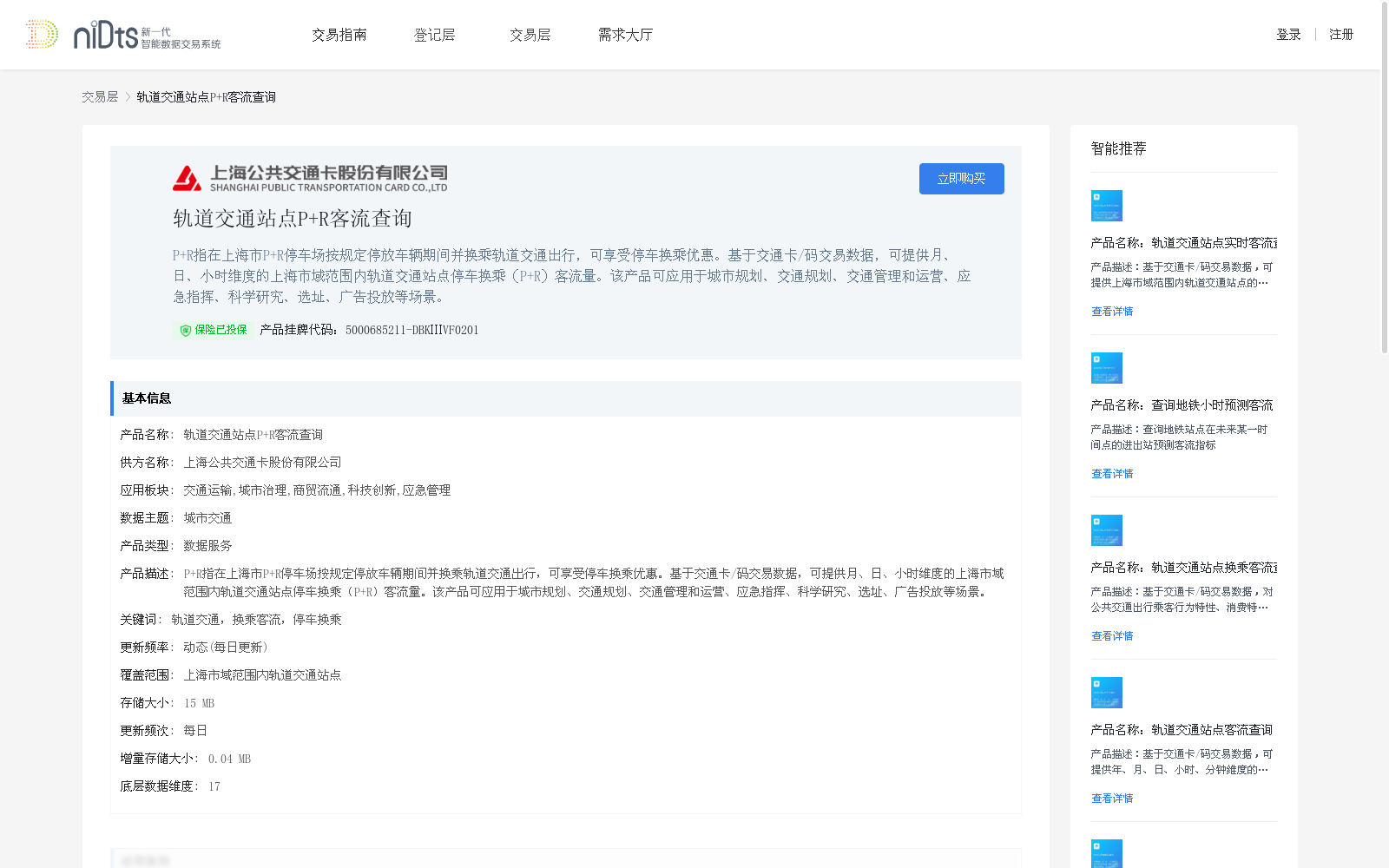The height and width of the screenshot is (868, 1389).
Task: Click the 覆盖范围 value 上海市域范围内轨道交通站点
Action: pyautogui.click(x=262, y=675)
